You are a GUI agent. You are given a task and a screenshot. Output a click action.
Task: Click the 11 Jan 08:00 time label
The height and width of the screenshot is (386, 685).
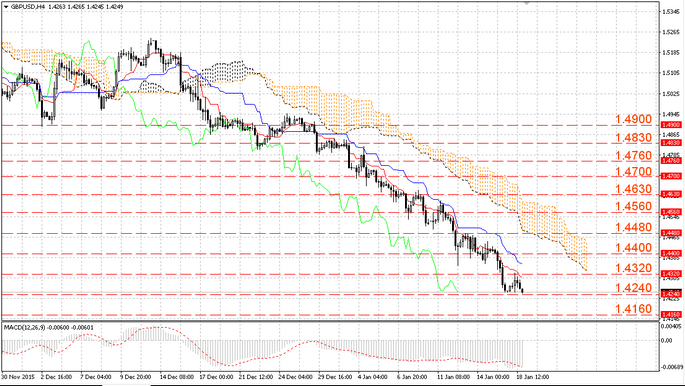(x=452, y=376)
